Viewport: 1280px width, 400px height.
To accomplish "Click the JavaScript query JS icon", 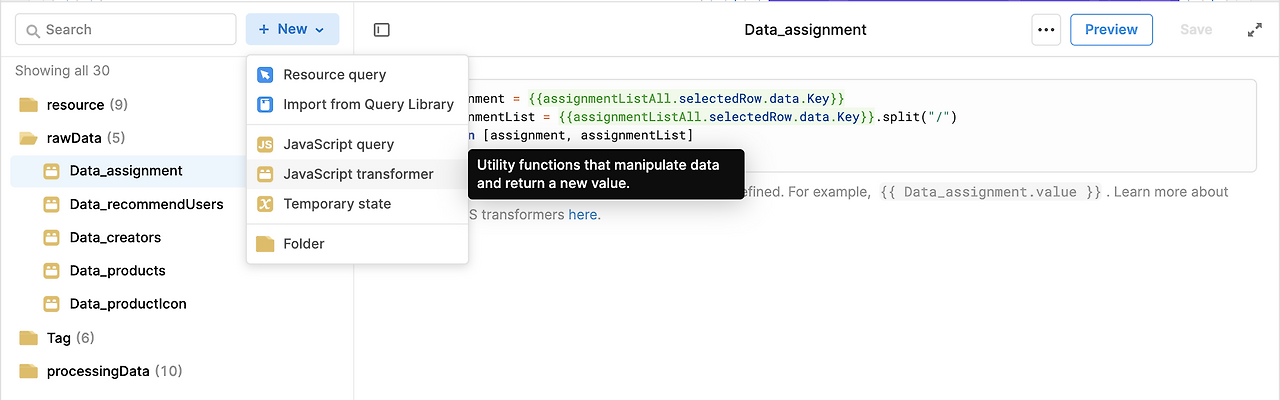I will tap(265, 145).
